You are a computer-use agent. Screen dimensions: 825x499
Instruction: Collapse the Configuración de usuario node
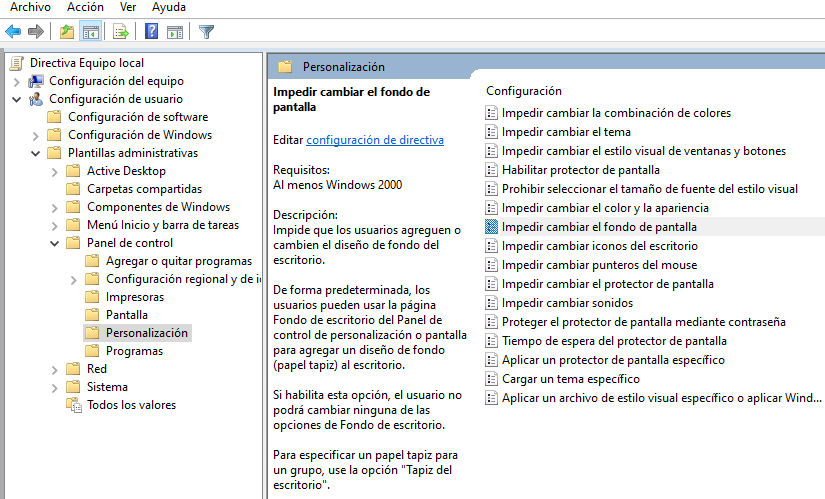click(x=16, y=99)
